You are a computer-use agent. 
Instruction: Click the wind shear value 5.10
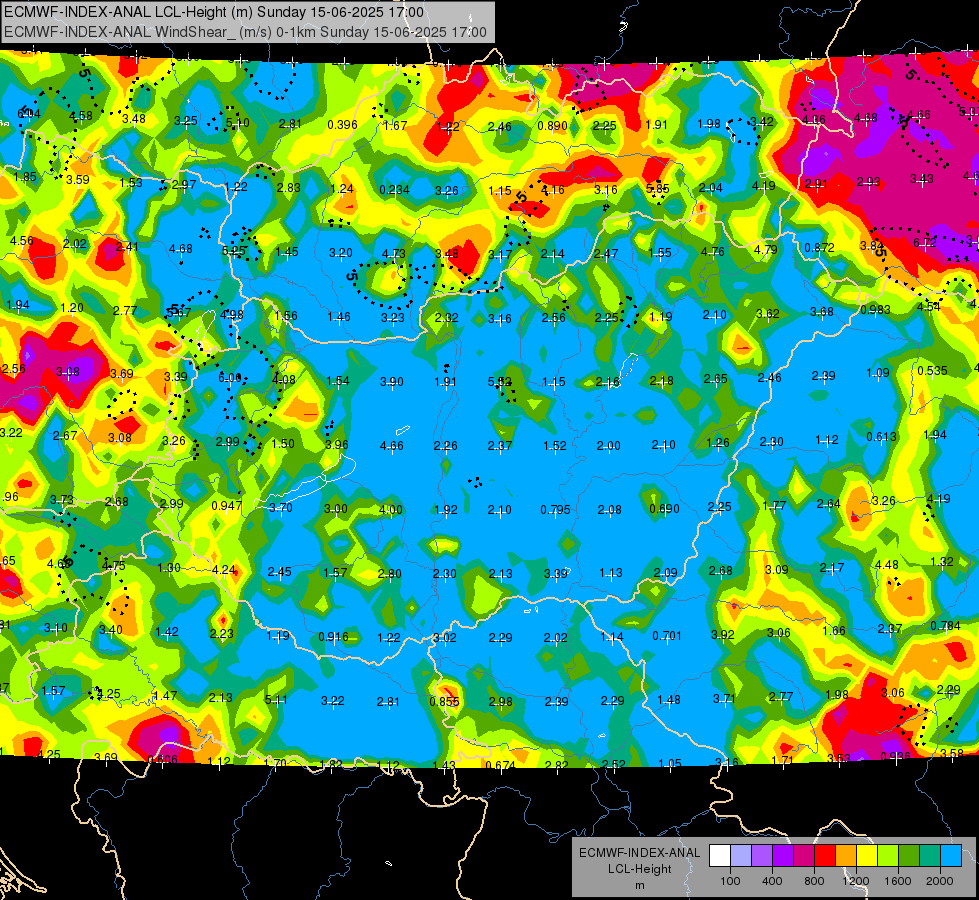pos(237,123)
